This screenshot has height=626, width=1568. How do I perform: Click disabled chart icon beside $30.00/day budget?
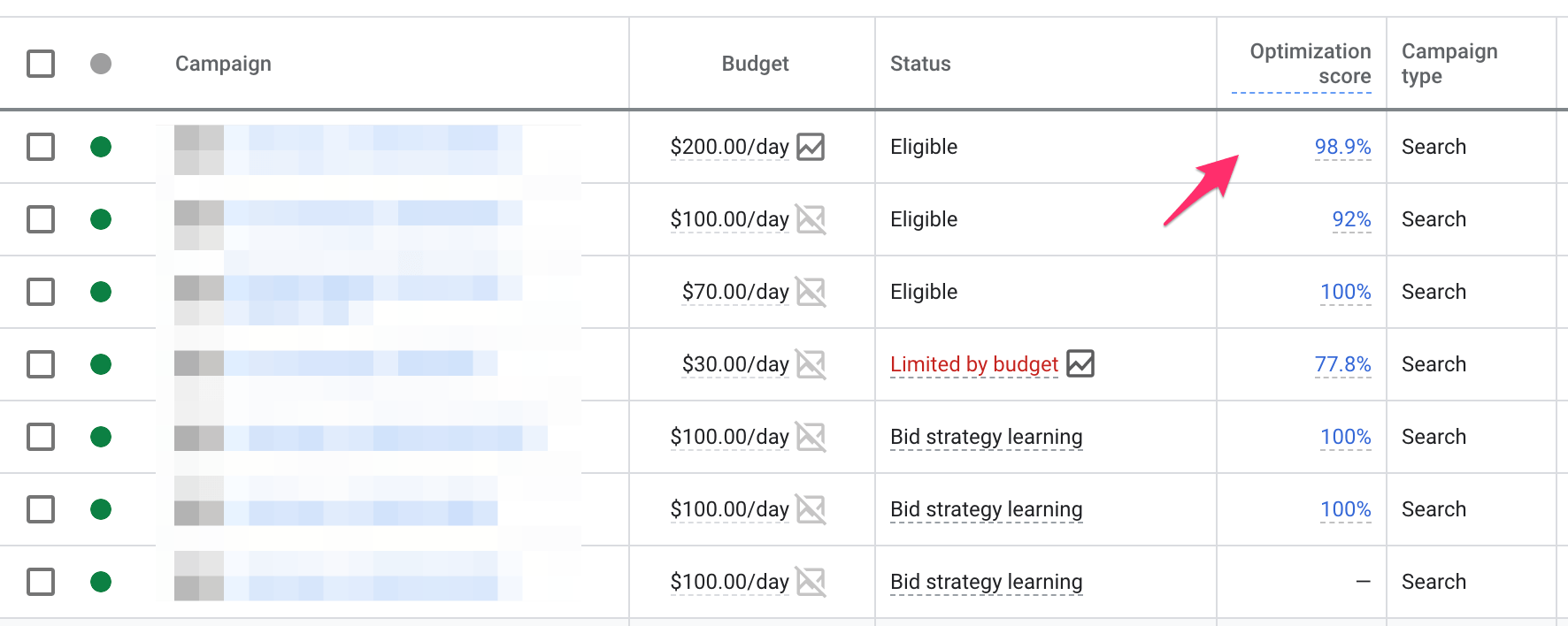point(810,364)
